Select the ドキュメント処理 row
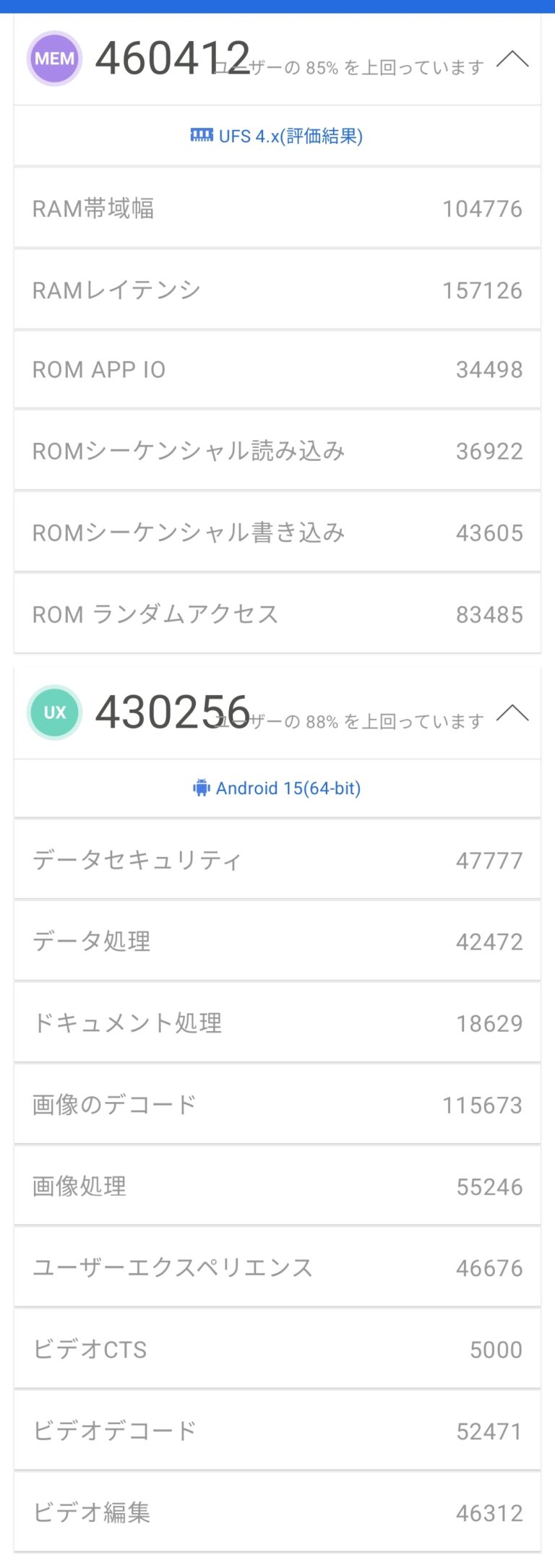Image resolution: width=555 pixels, height=1568 pixels. pos(277,1024)
